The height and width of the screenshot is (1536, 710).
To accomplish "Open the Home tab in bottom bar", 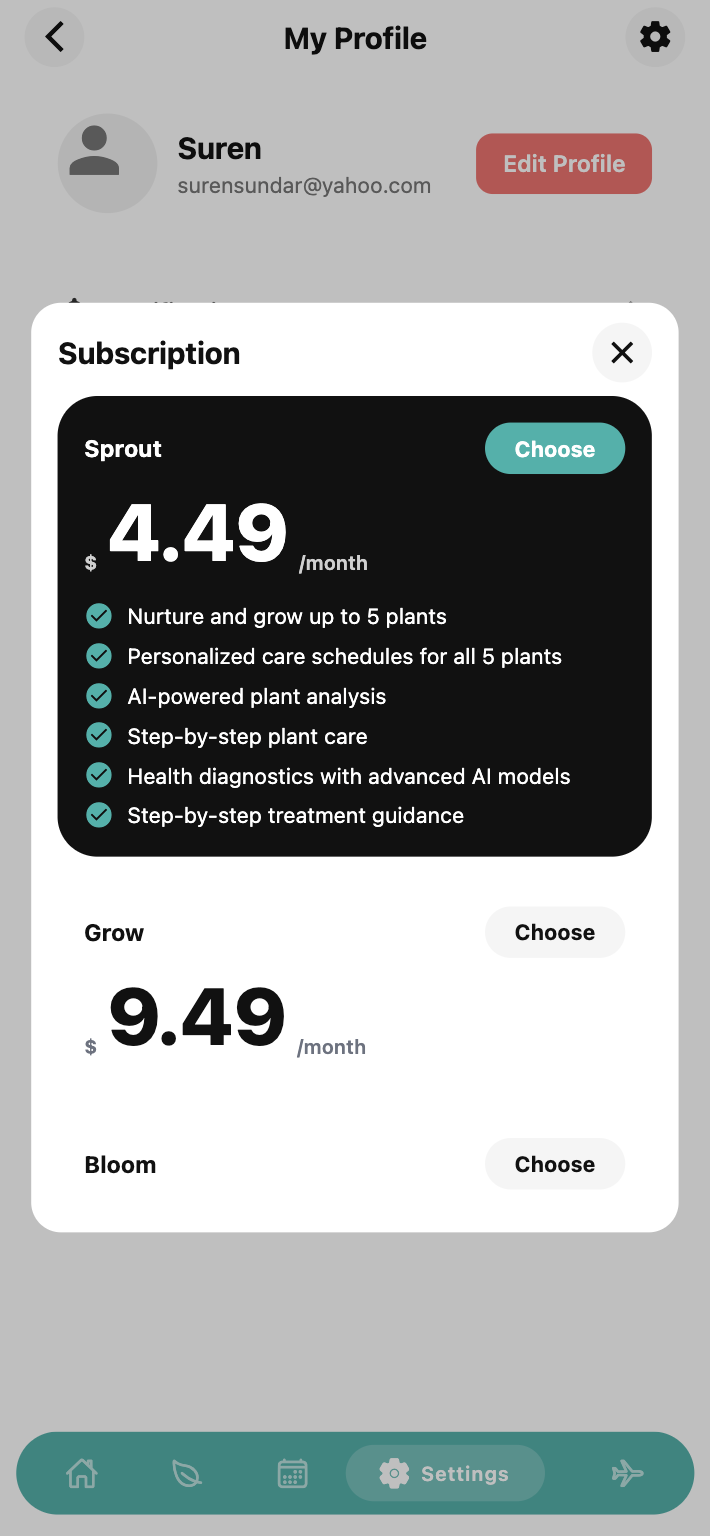I will [81, 1473].
